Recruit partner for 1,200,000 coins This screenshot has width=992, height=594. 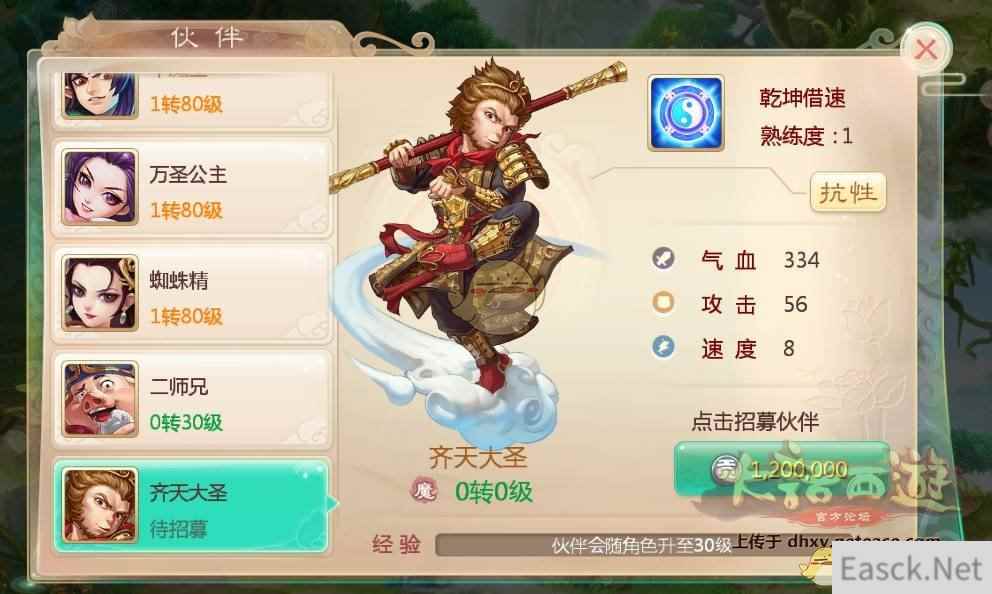[782, 469]
